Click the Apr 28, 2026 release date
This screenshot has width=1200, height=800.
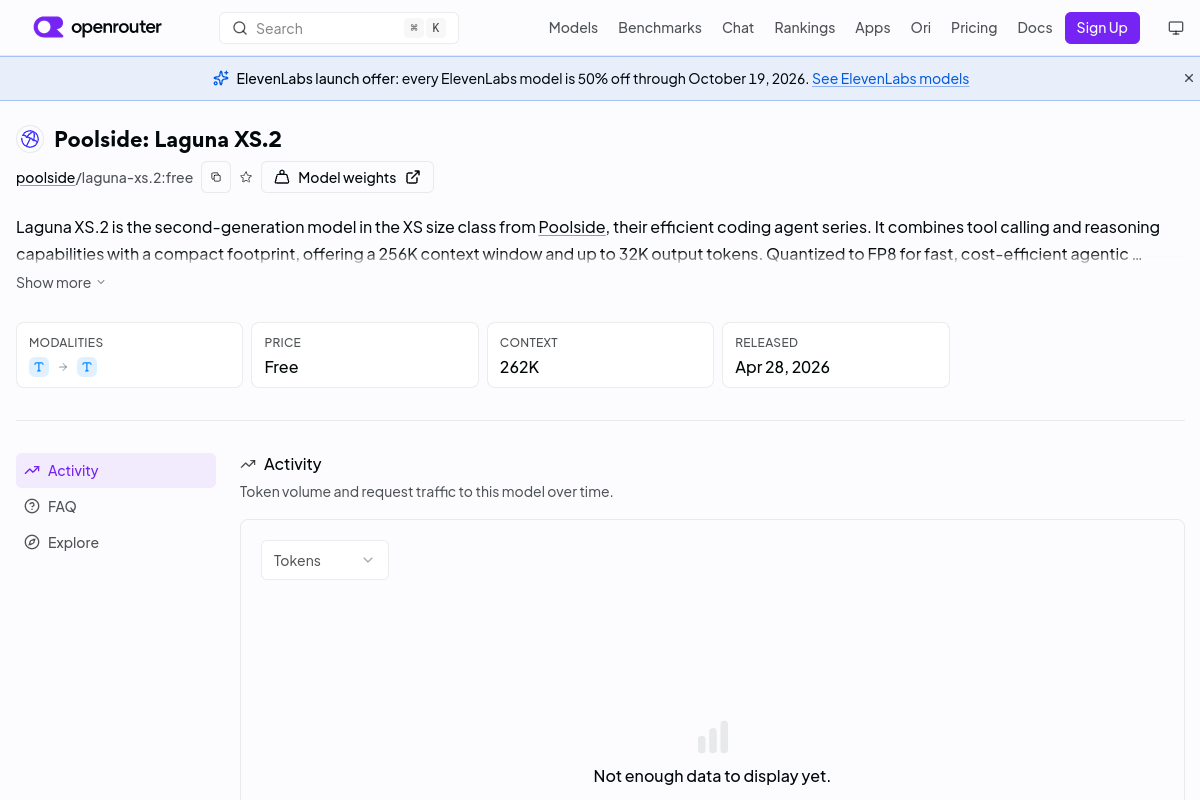(x=783, y=367)
